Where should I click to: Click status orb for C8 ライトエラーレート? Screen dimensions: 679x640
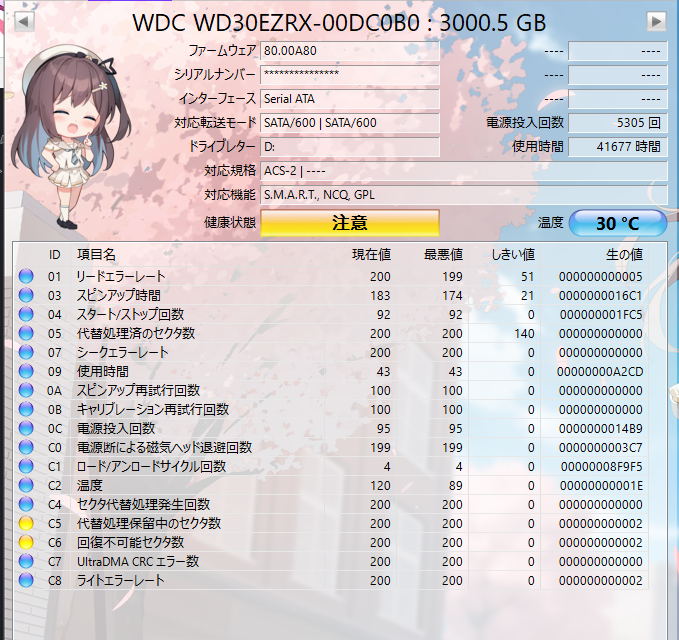tap(26, 580)
